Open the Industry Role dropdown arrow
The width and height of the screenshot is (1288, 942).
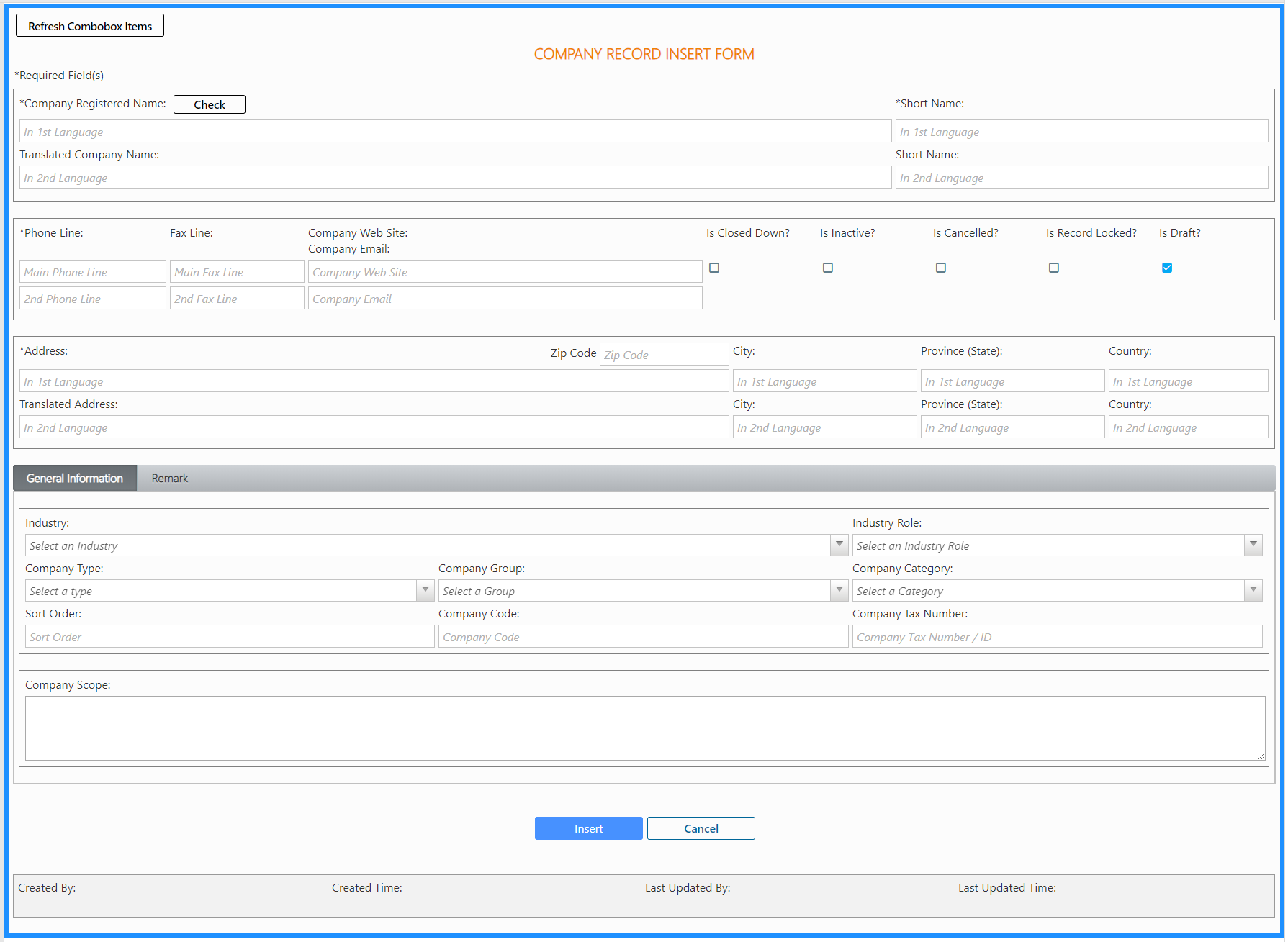pos(1253,545)
